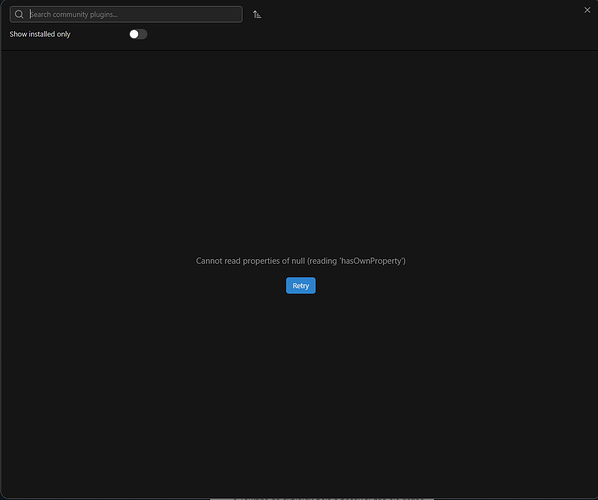This screenshot has width=598, height=500.
Task: Click the sort order icon beside the search box
Action: 257,14
